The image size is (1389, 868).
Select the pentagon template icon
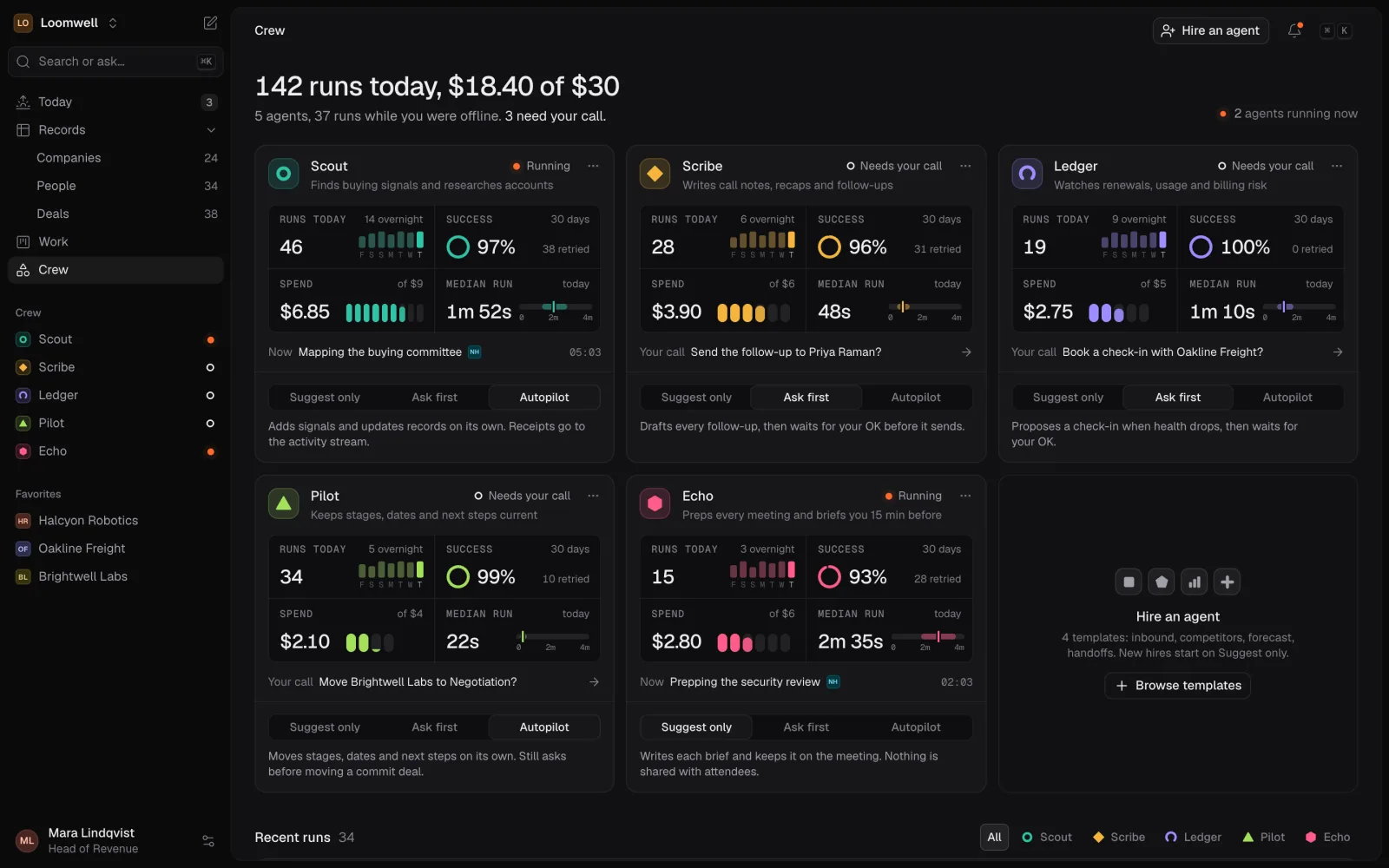click(1162, 582)
